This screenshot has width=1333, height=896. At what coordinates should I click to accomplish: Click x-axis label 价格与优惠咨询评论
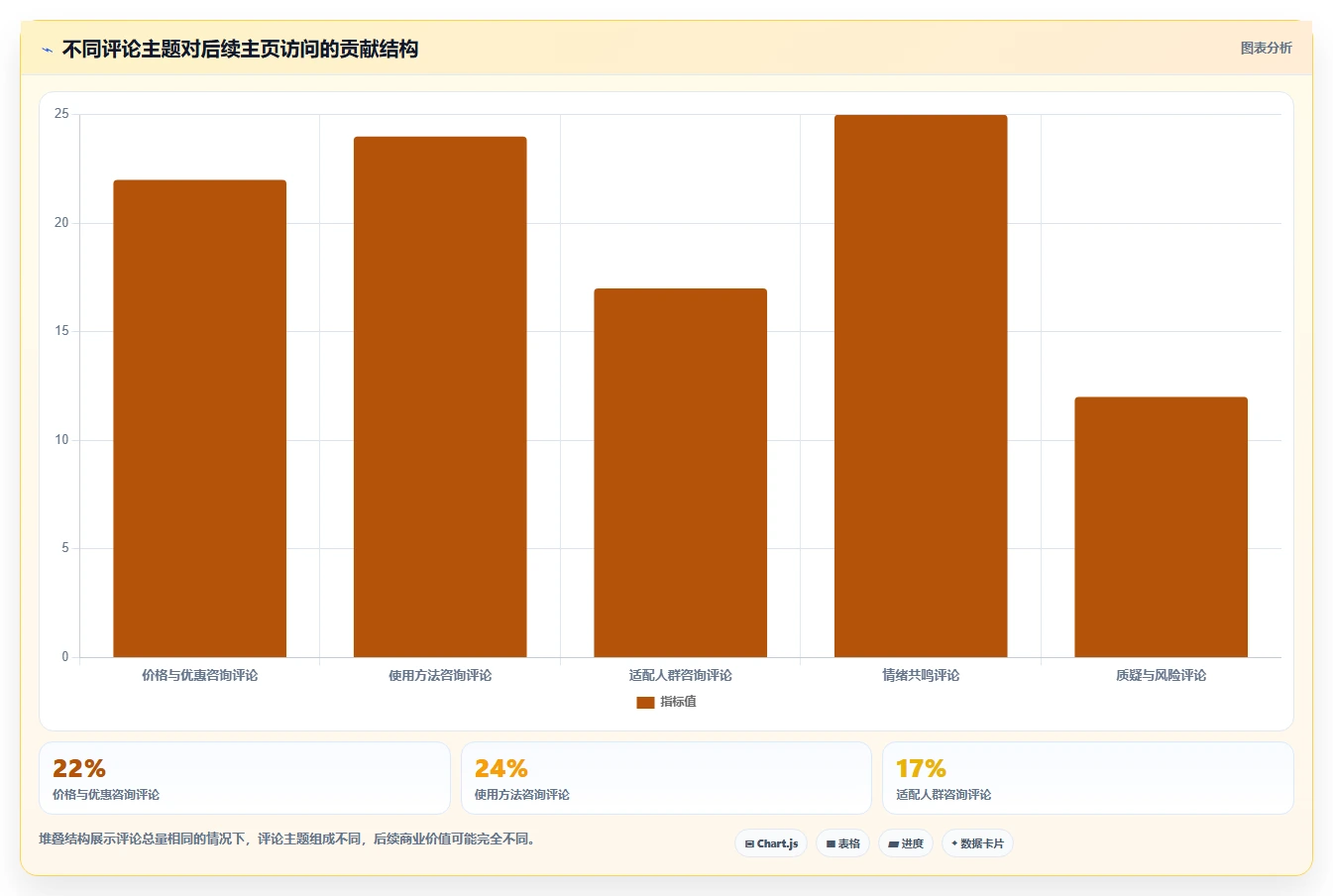click(x=200, y=675)
